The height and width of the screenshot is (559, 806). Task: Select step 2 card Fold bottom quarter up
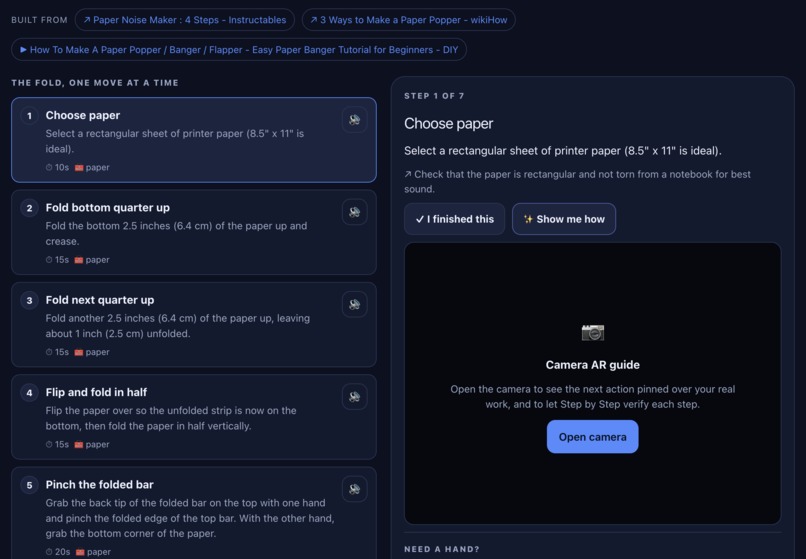[194, 232]
